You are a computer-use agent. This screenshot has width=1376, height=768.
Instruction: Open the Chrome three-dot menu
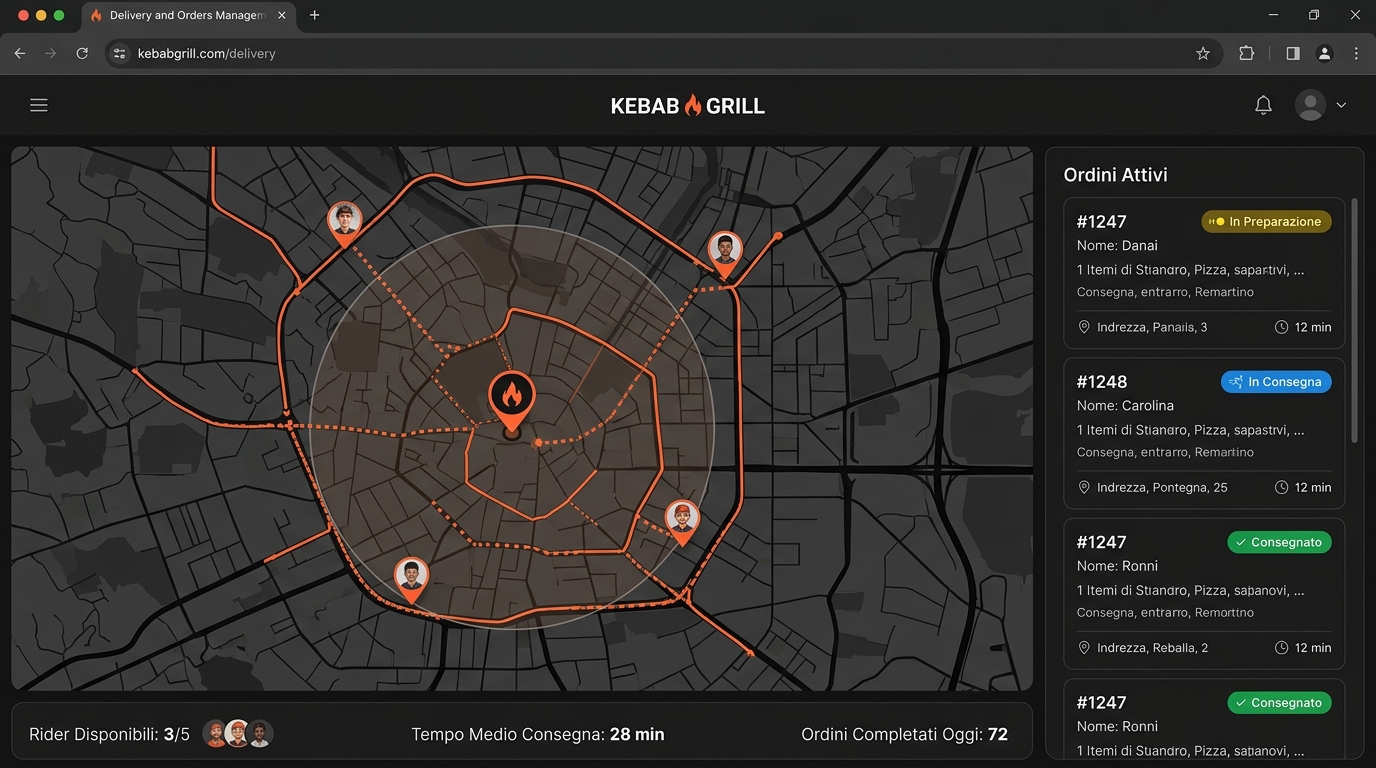[1356, 53]
